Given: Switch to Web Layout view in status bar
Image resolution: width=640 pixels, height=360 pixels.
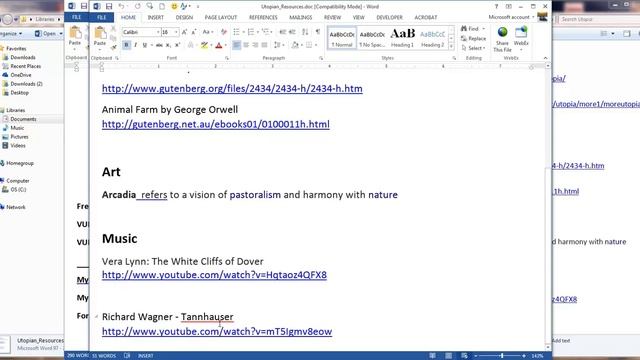Looking at the screenshot, I should point(464,356).
